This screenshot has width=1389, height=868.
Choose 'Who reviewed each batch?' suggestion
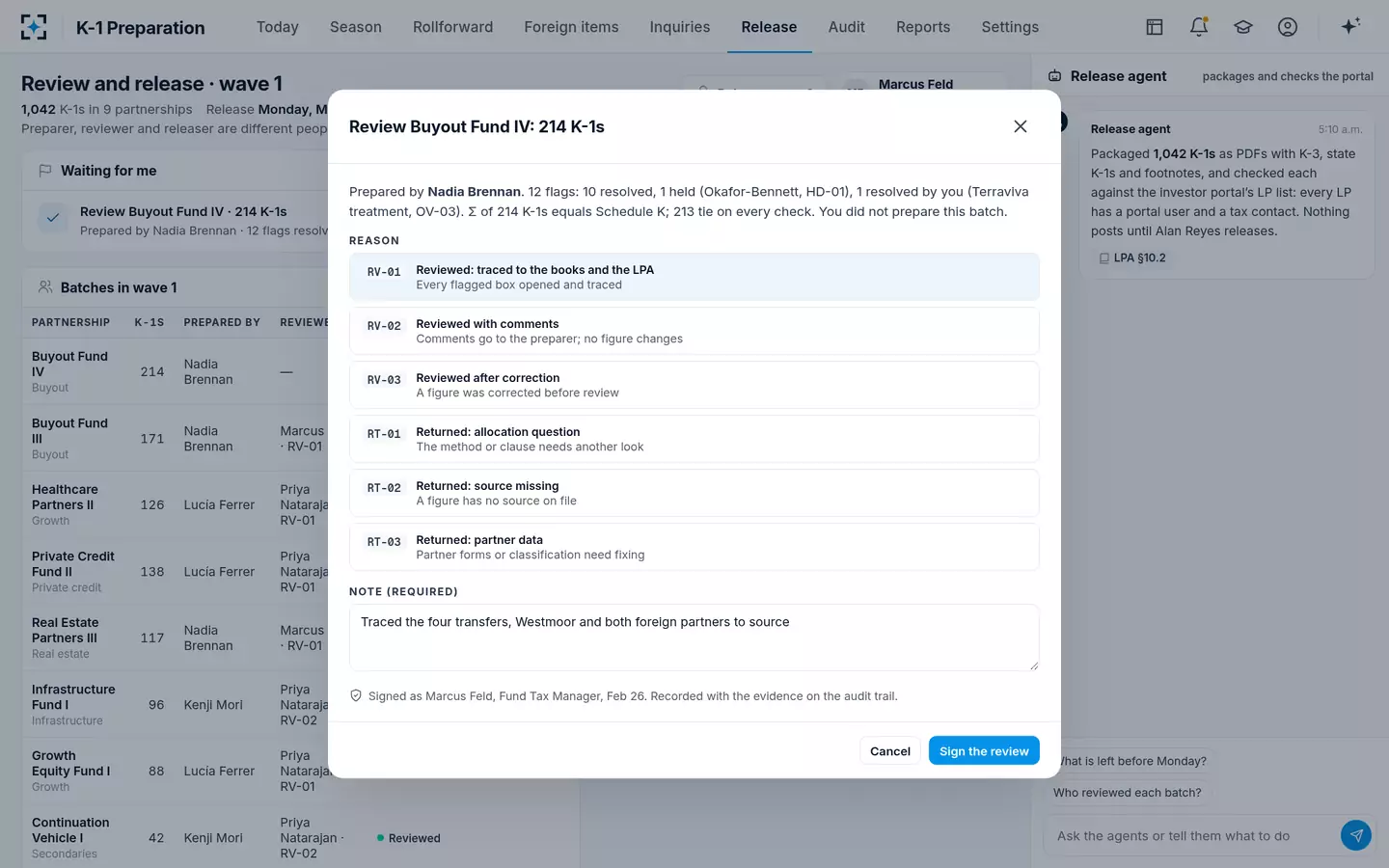[x=1128, y=792]
